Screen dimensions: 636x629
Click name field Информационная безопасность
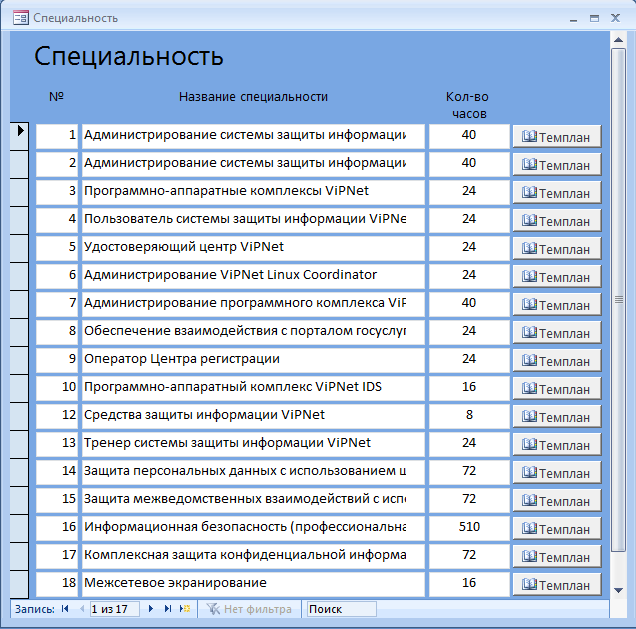253,528
